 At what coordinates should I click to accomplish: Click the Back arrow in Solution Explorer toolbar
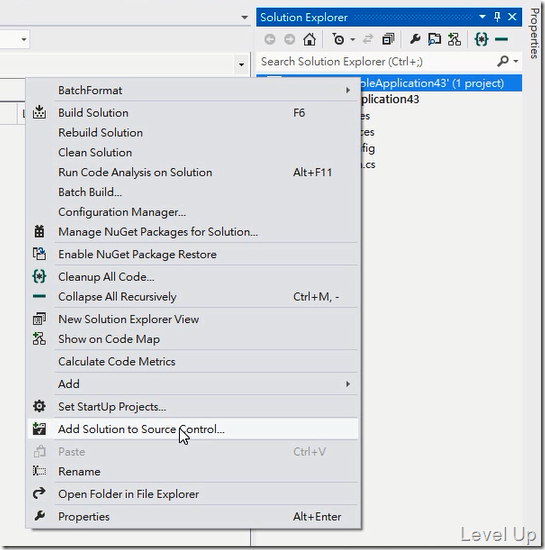click(270, 39)
